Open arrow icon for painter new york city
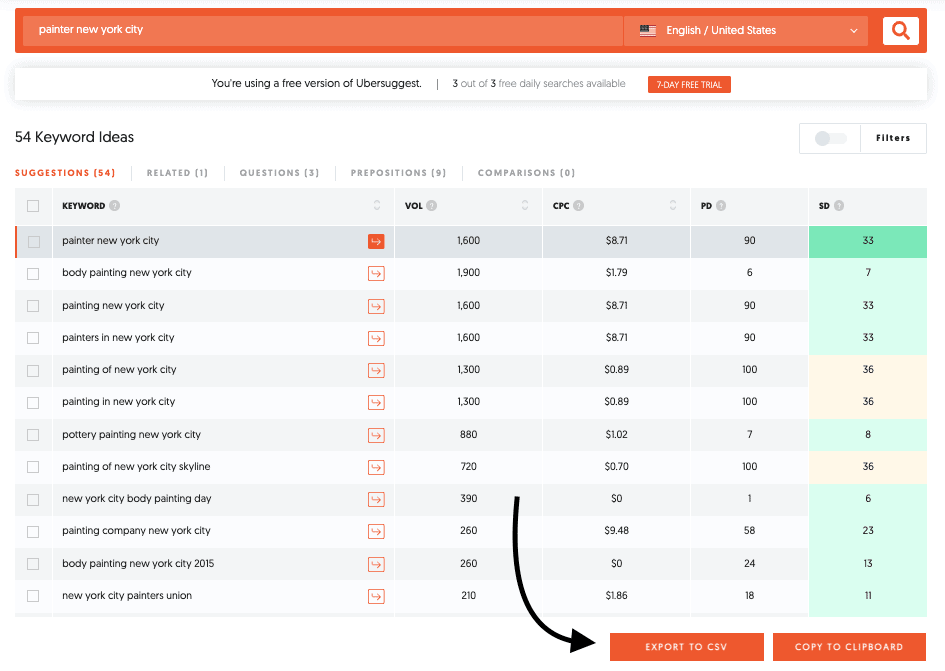The width and height of the screenshot is (945, 671). (x=376, y=241)
